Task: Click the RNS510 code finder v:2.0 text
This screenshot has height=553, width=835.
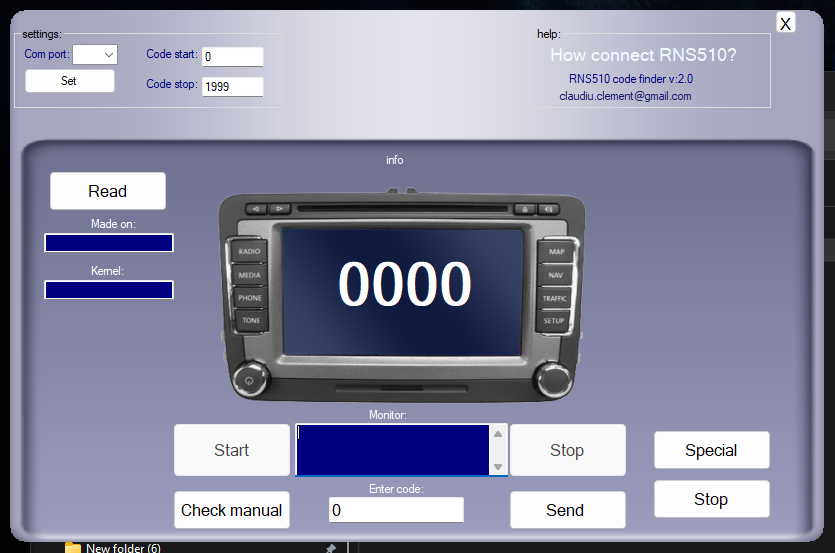Action: (631, 79)
